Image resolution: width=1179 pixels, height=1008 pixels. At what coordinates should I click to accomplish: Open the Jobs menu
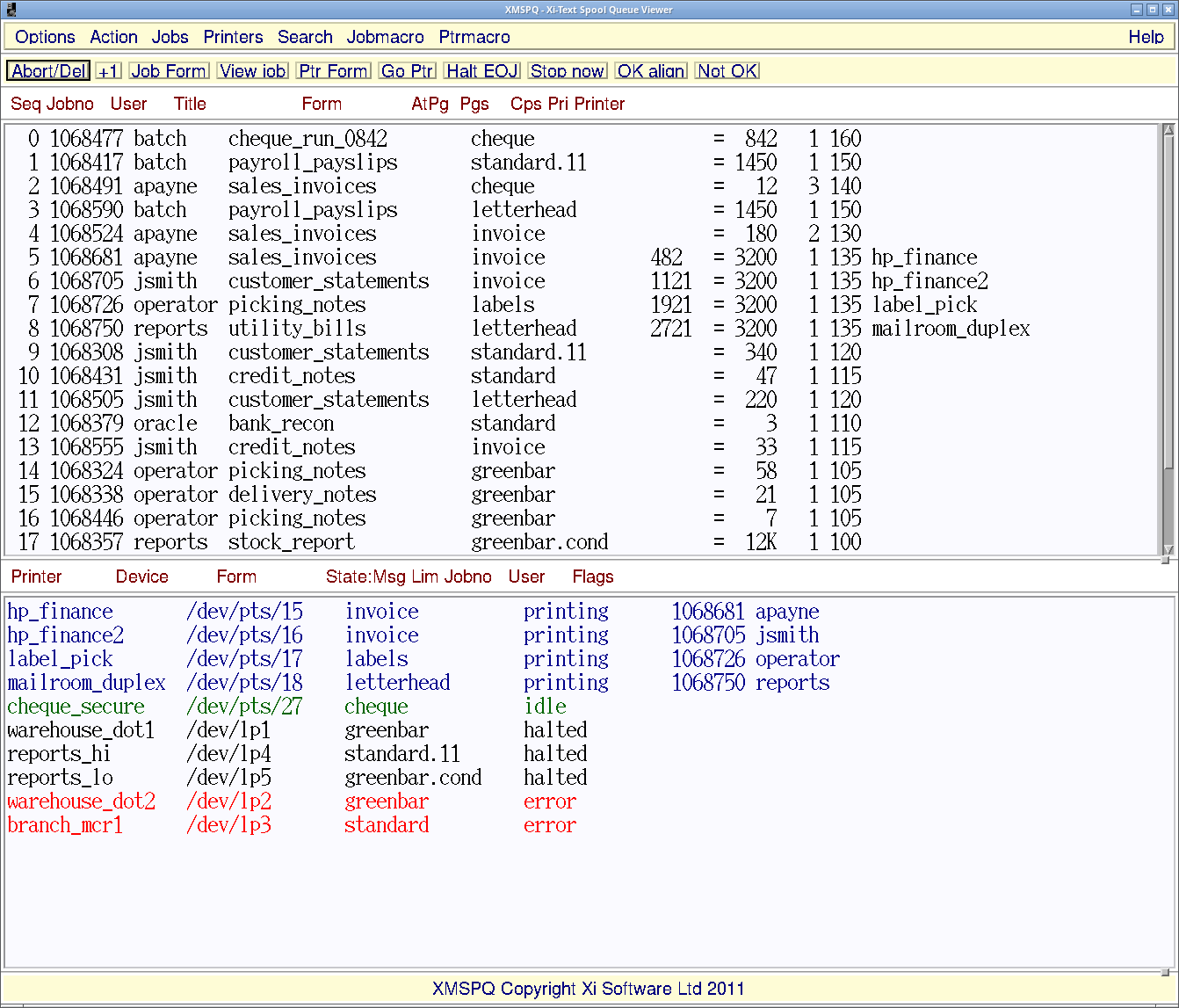pyautogui.click(x=170, y=37)
